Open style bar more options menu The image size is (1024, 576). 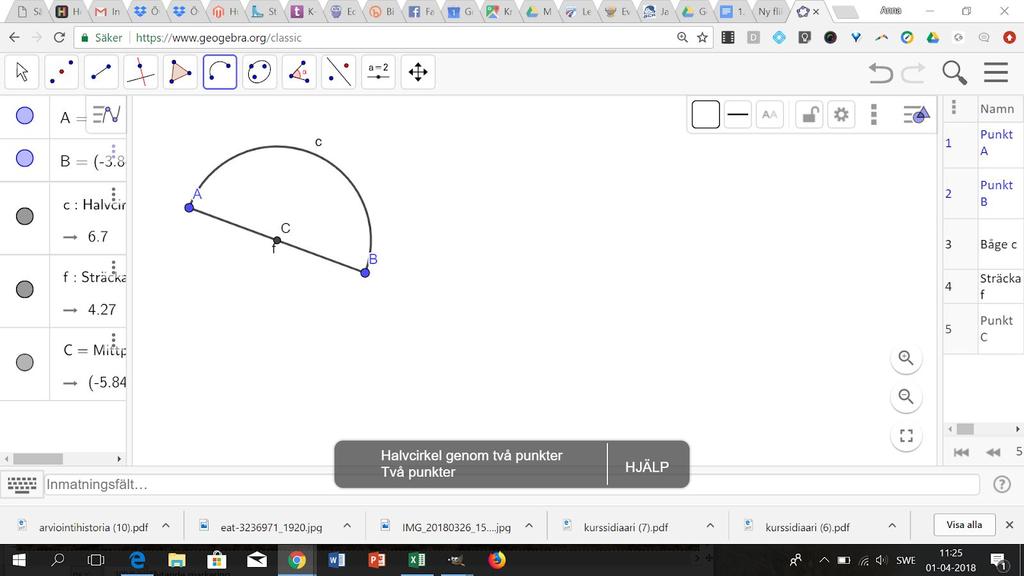(874, 115)
